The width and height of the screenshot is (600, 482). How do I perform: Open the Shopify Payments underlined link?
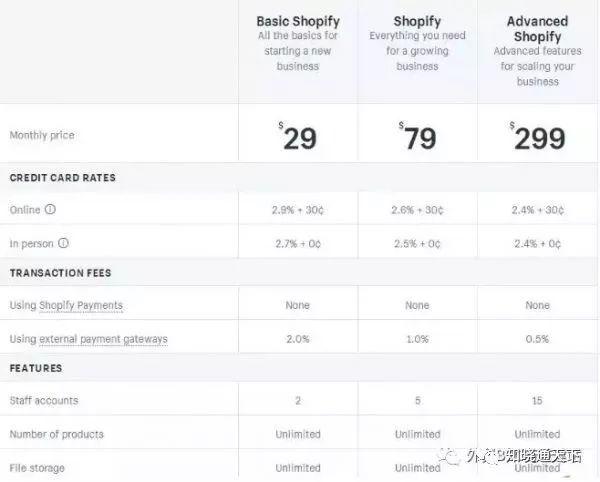click(x=81, y=305)
